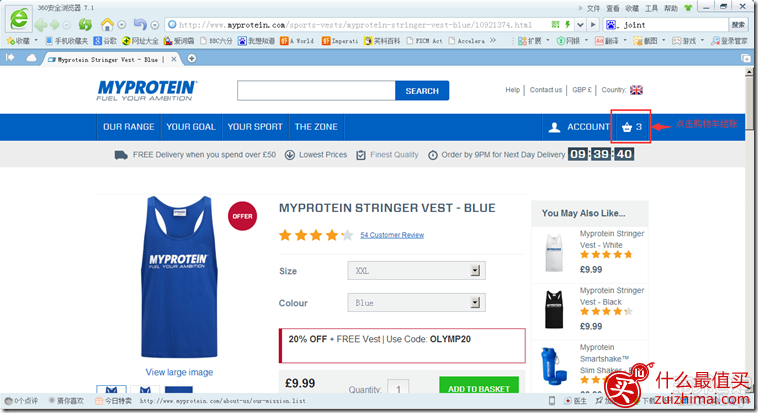Open 谷歌 bookmark
The image size is (758, 413).
(x=105, y=41)
